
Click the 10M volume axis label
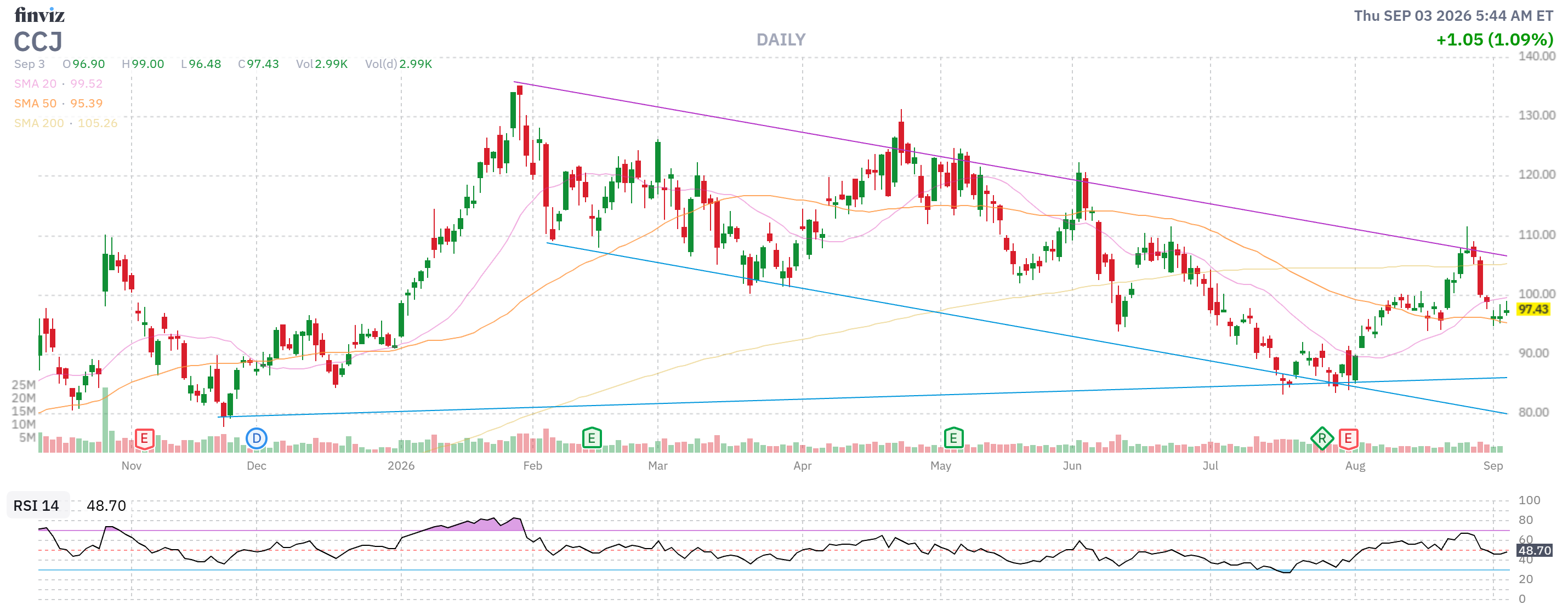[24, 425]
